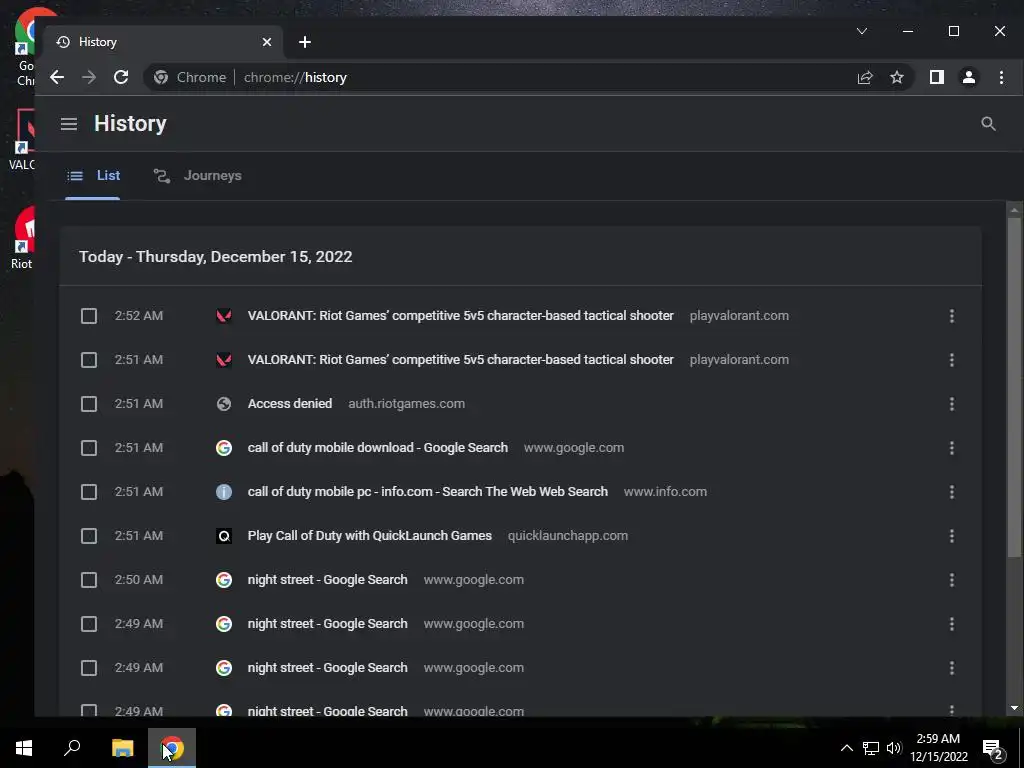1024x768 pixels.
Task: Check the call of duty mobile pc entry
Action: point(89,492)
